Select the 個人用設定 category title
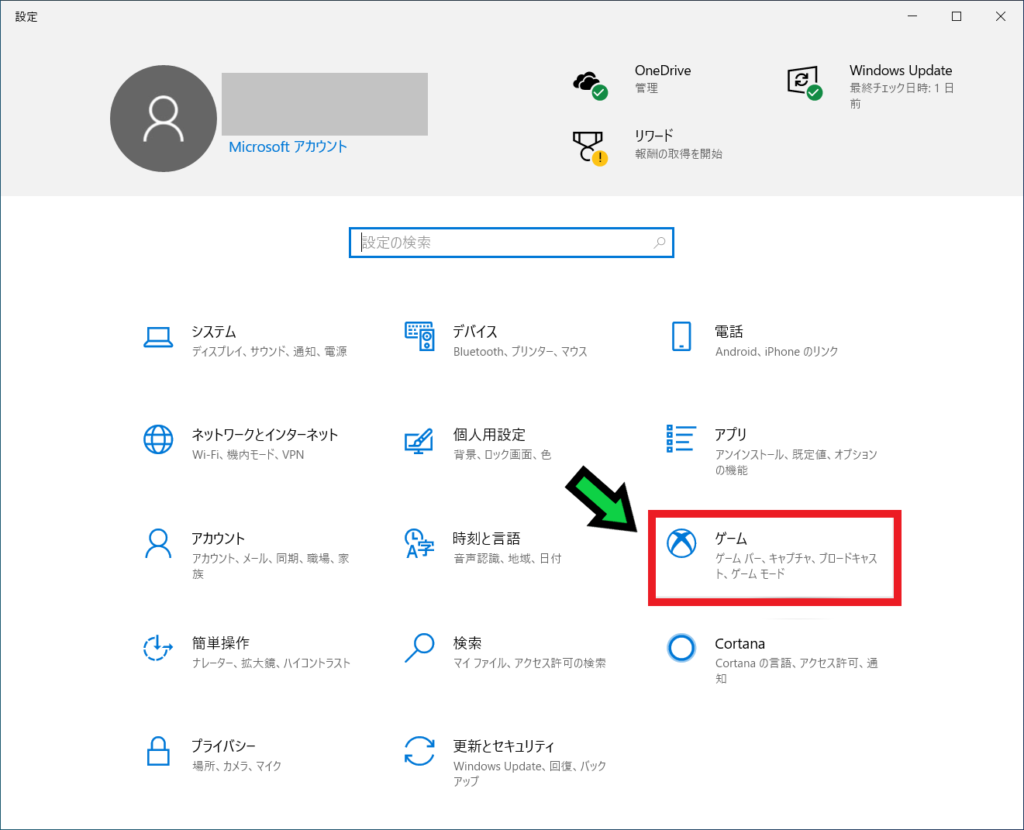 pos(489,434)
